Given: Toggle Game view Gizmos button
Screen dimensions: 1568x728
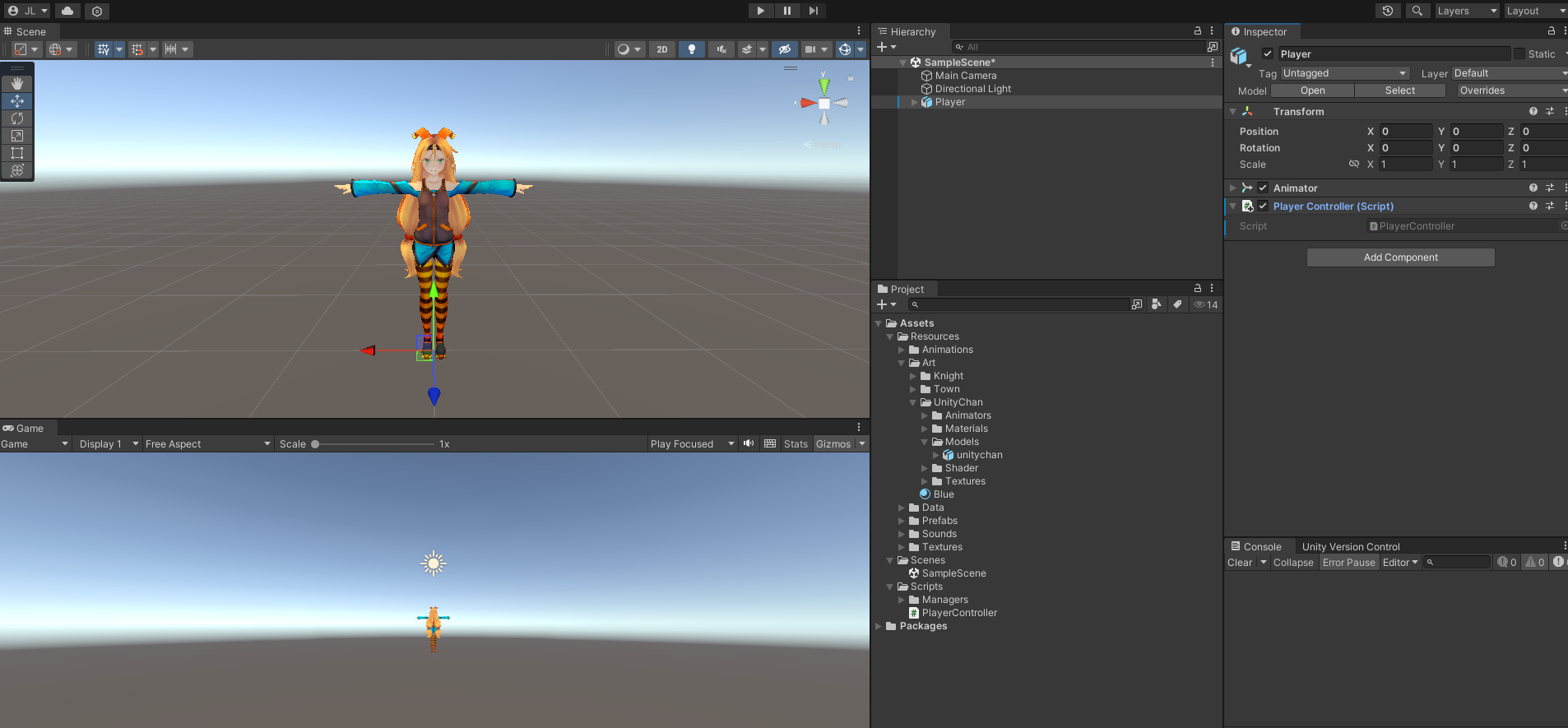Looking at the screenshot, I should pos(833,444).
